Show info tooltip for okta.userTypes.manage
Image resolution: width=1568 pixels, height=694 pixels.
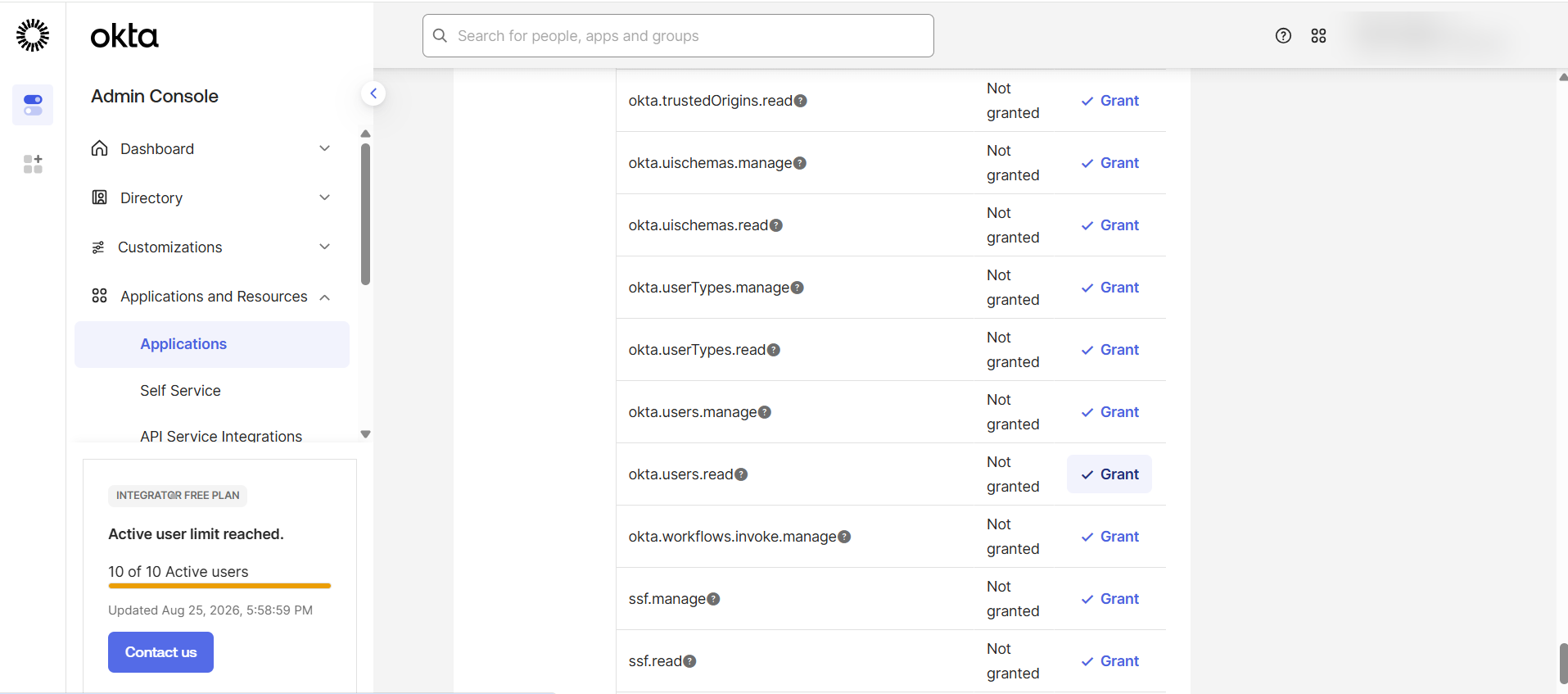tap(798, 288)
